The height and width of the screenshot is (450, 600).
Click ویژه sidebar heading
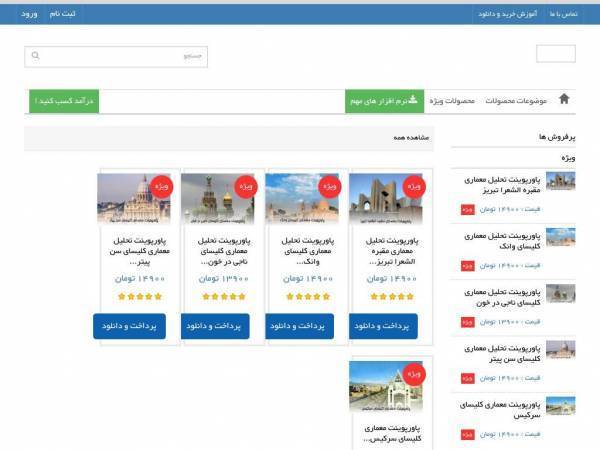pos(568,158)
